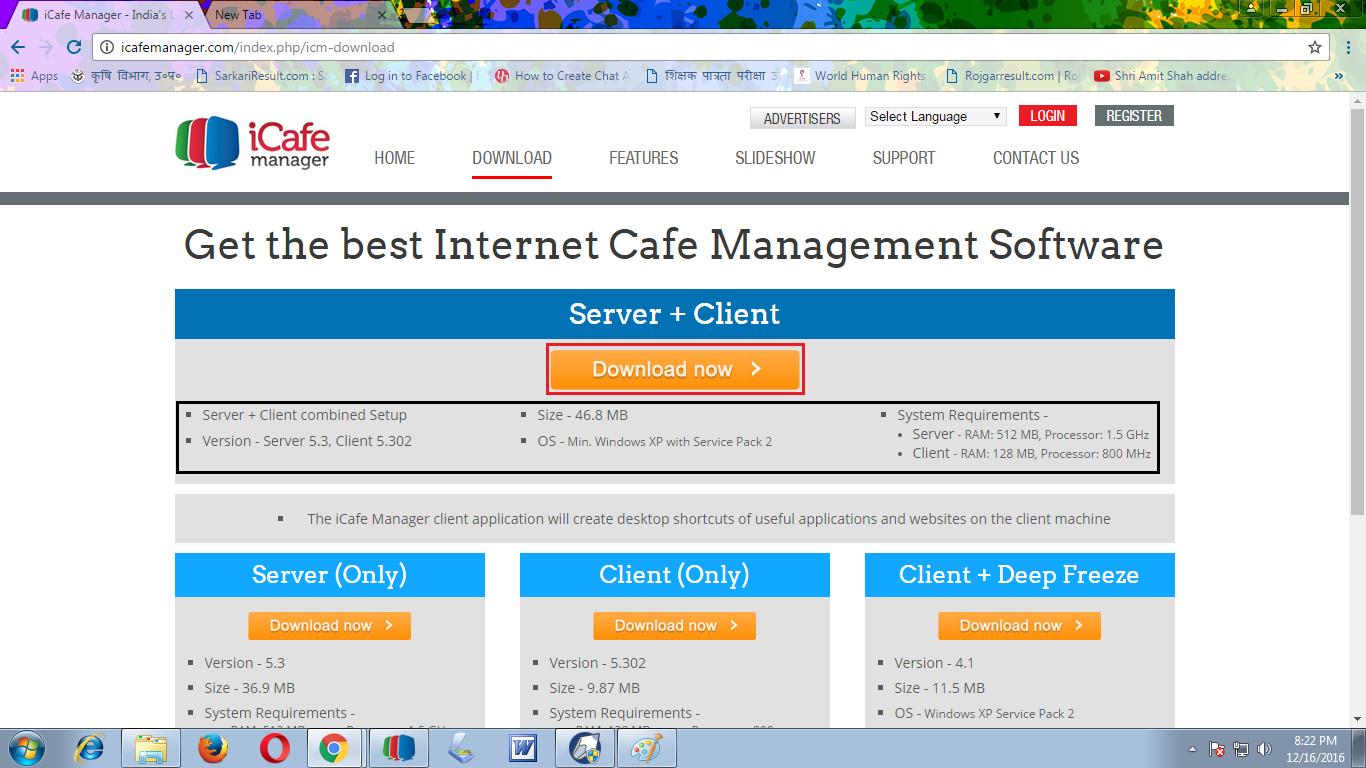Screen dimensions: 1366x768
Task: Open the Log in to Facebook bookmark
Action: tap(412, 76)
